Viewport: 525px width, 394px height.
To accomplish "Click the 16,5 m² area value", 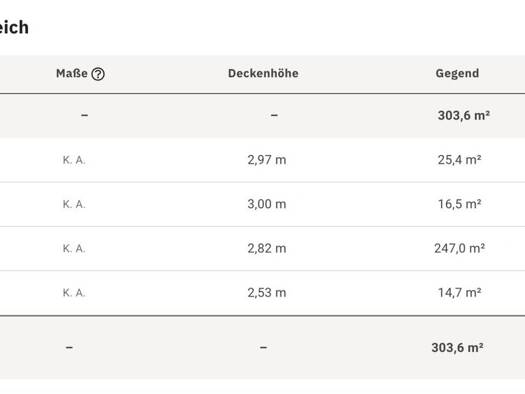I will (x=459, y=204).
